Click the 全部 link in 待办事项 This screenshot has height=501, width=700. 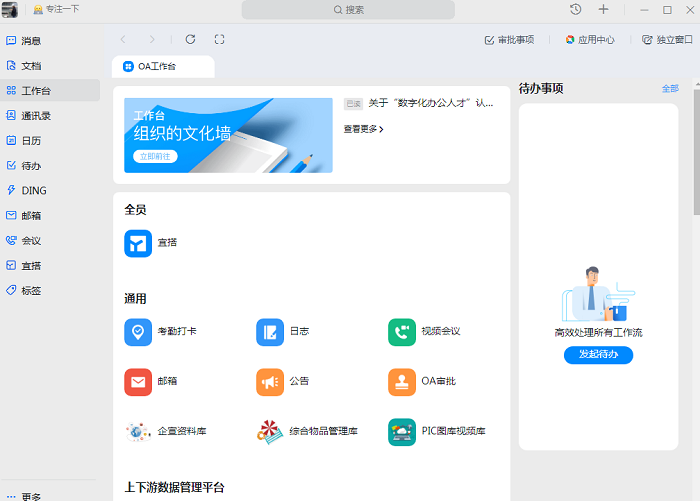pyautogui.click(x=669, y=89)
